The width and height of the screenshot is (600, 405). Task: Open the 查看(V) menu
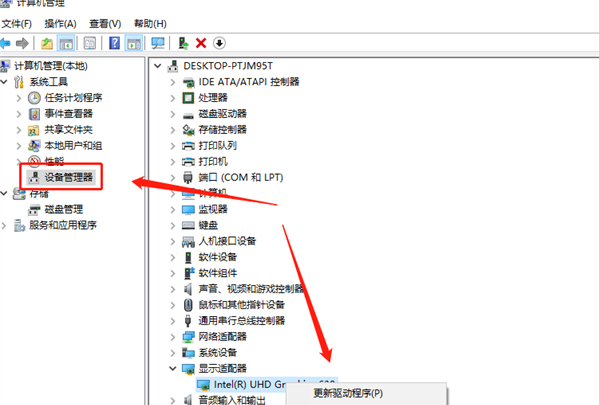pyautogui.click(x=106, y=23)
